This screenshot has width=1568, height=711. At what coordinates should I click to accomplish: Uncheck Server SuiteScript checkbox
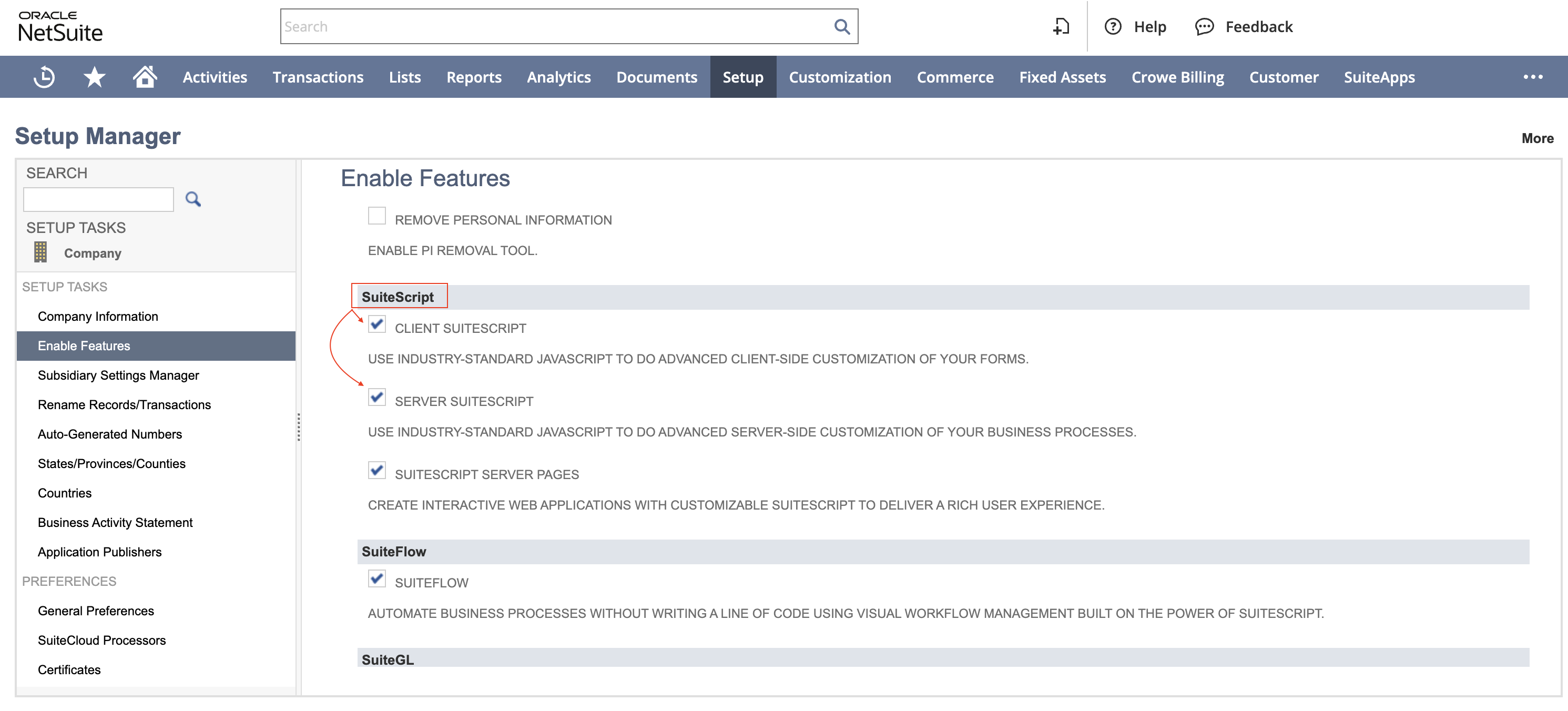tap(377, 397)
